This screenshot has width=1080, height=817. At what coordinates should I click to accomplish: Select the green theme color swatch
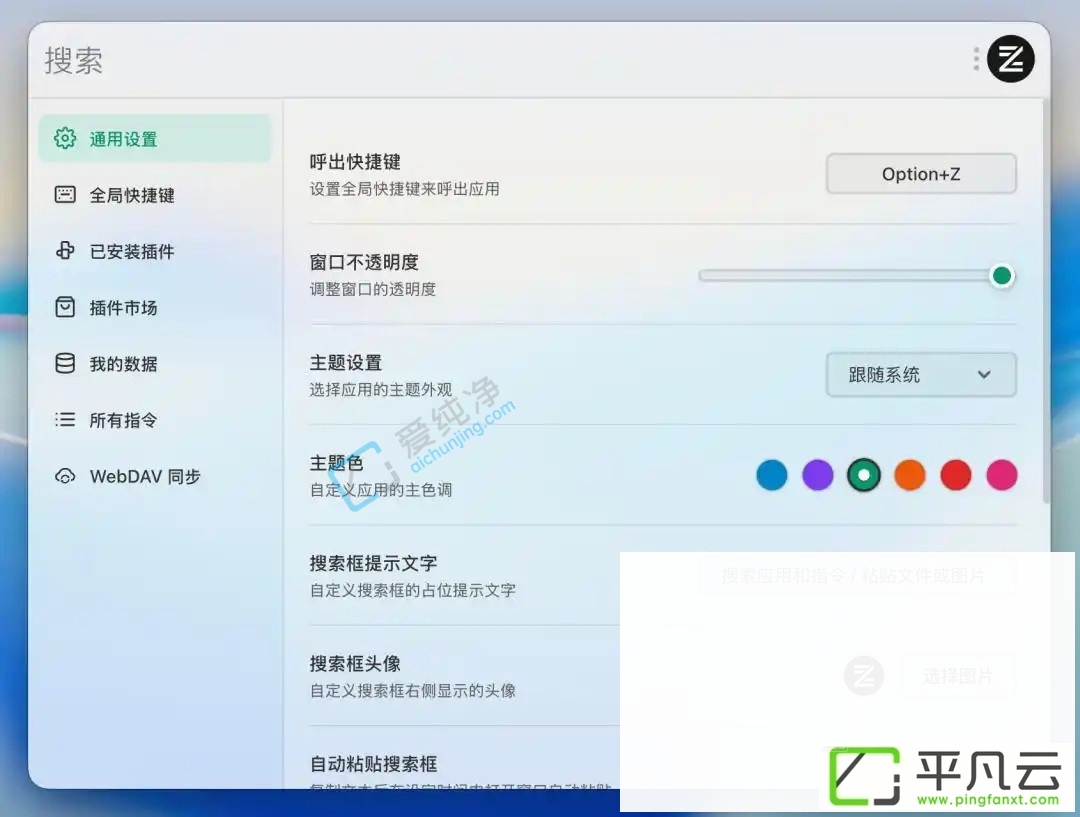point(864,475)
